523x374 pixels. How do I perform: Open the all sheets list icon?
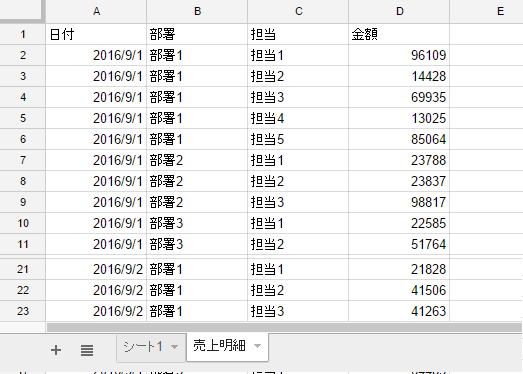click(x=87, y=350)
